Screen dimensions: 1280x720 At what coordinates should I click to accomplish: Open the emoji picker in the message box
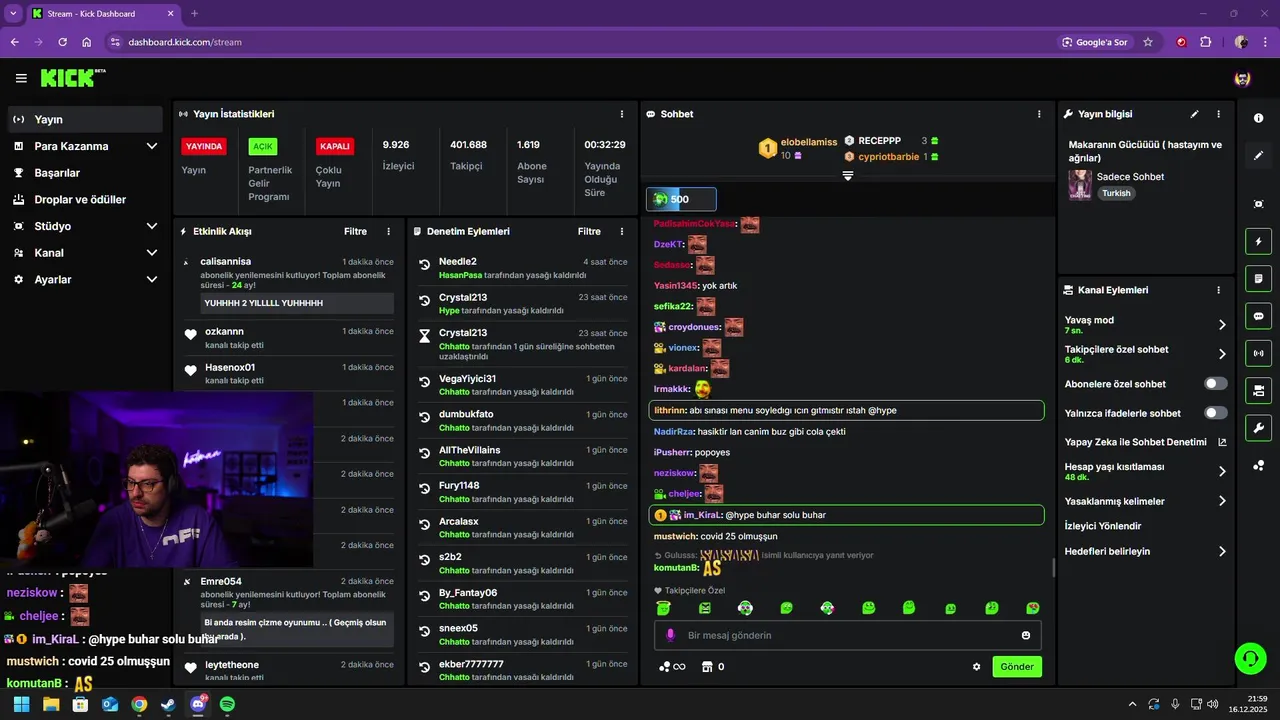pyautogui.click(x=1026, y=635)
